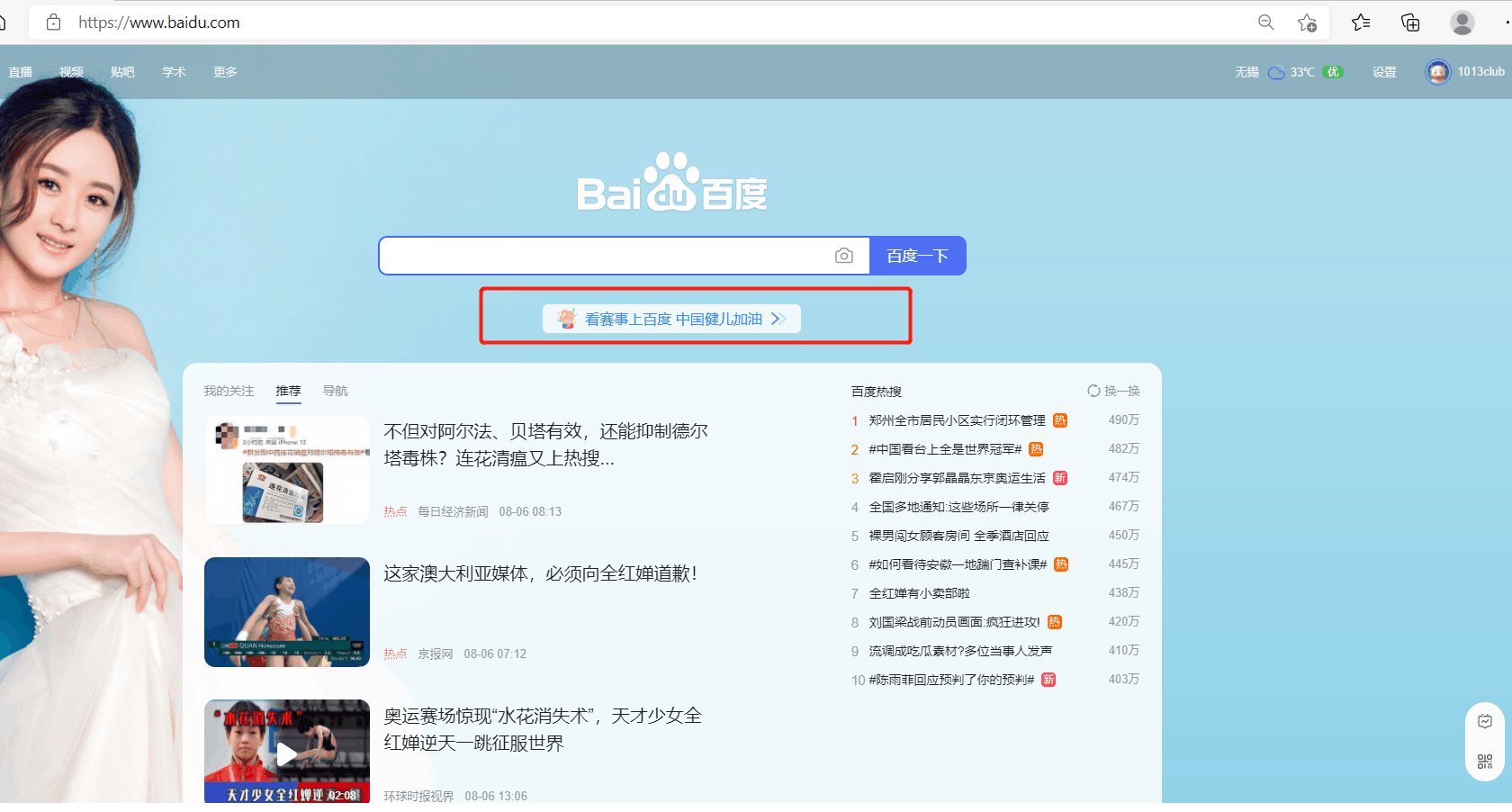
Task: Open hot search 霍启刚分享郭晶晶东京奥运生活
Action: 957,478
